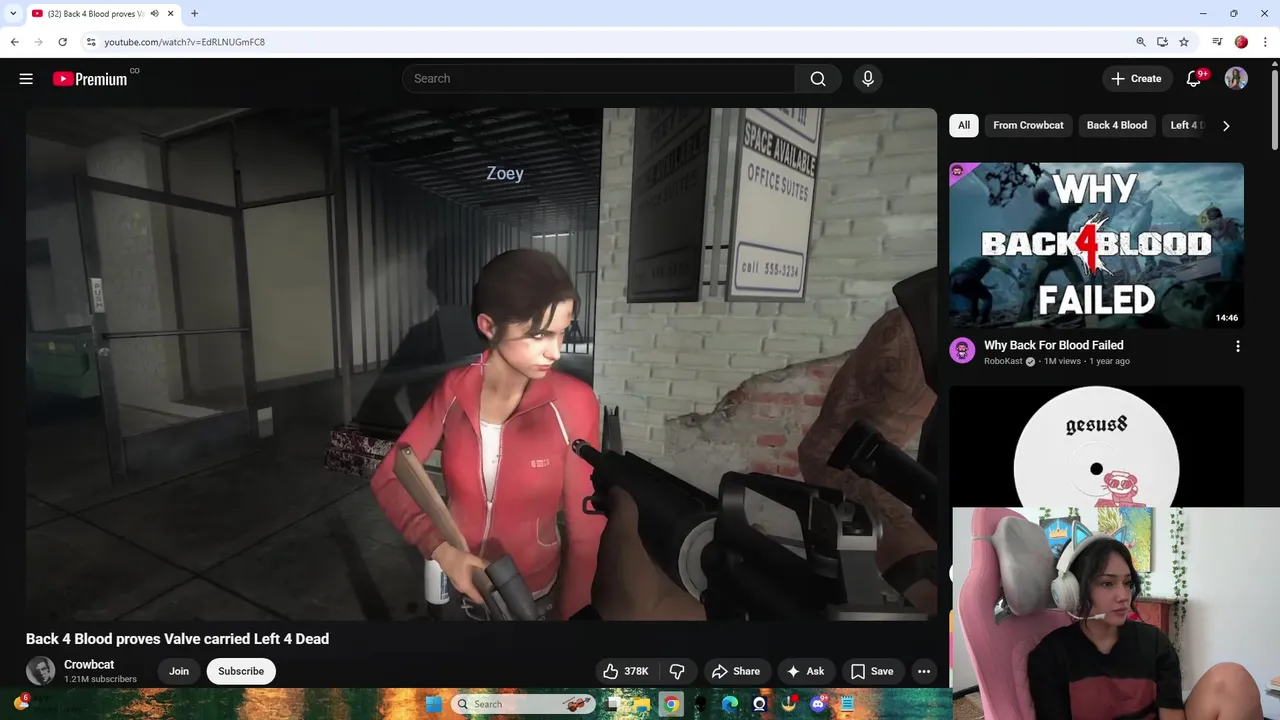
Task: Type in the YouTube search field
Action: point(600,79)
